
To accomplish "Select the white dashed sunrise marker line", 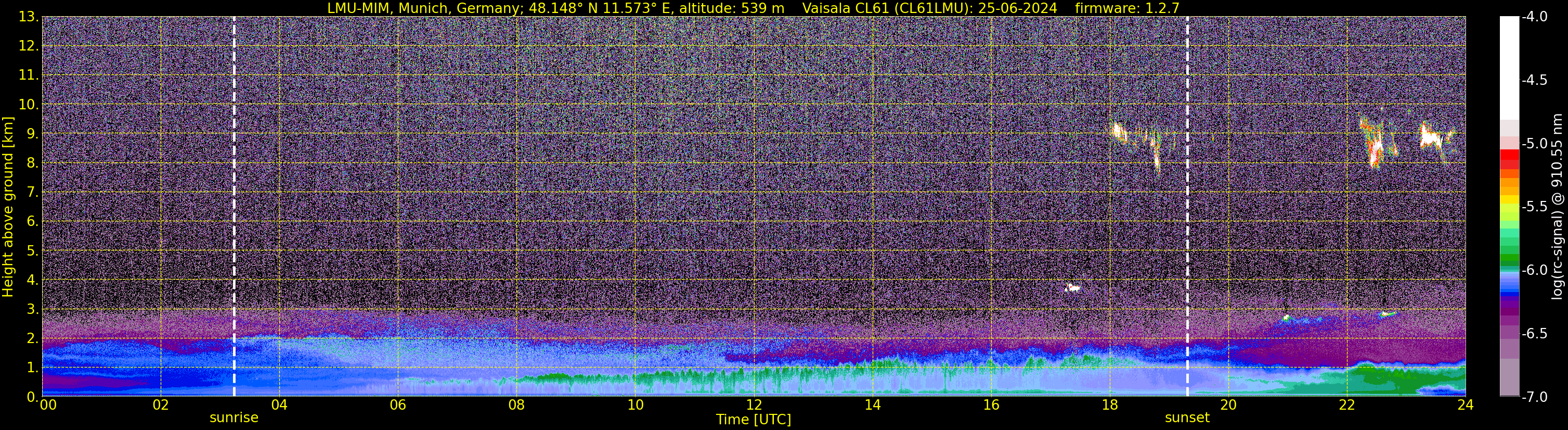I will 235,207.
